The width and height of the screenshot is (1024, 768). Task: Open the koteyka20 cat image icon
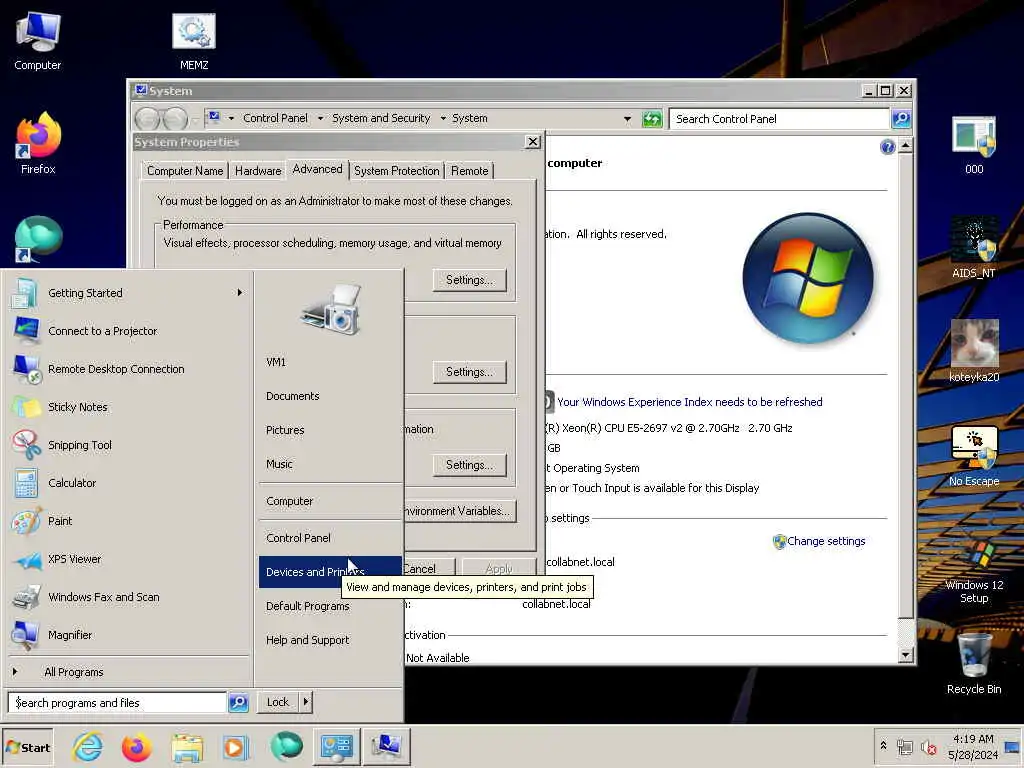tap(974, 351)
